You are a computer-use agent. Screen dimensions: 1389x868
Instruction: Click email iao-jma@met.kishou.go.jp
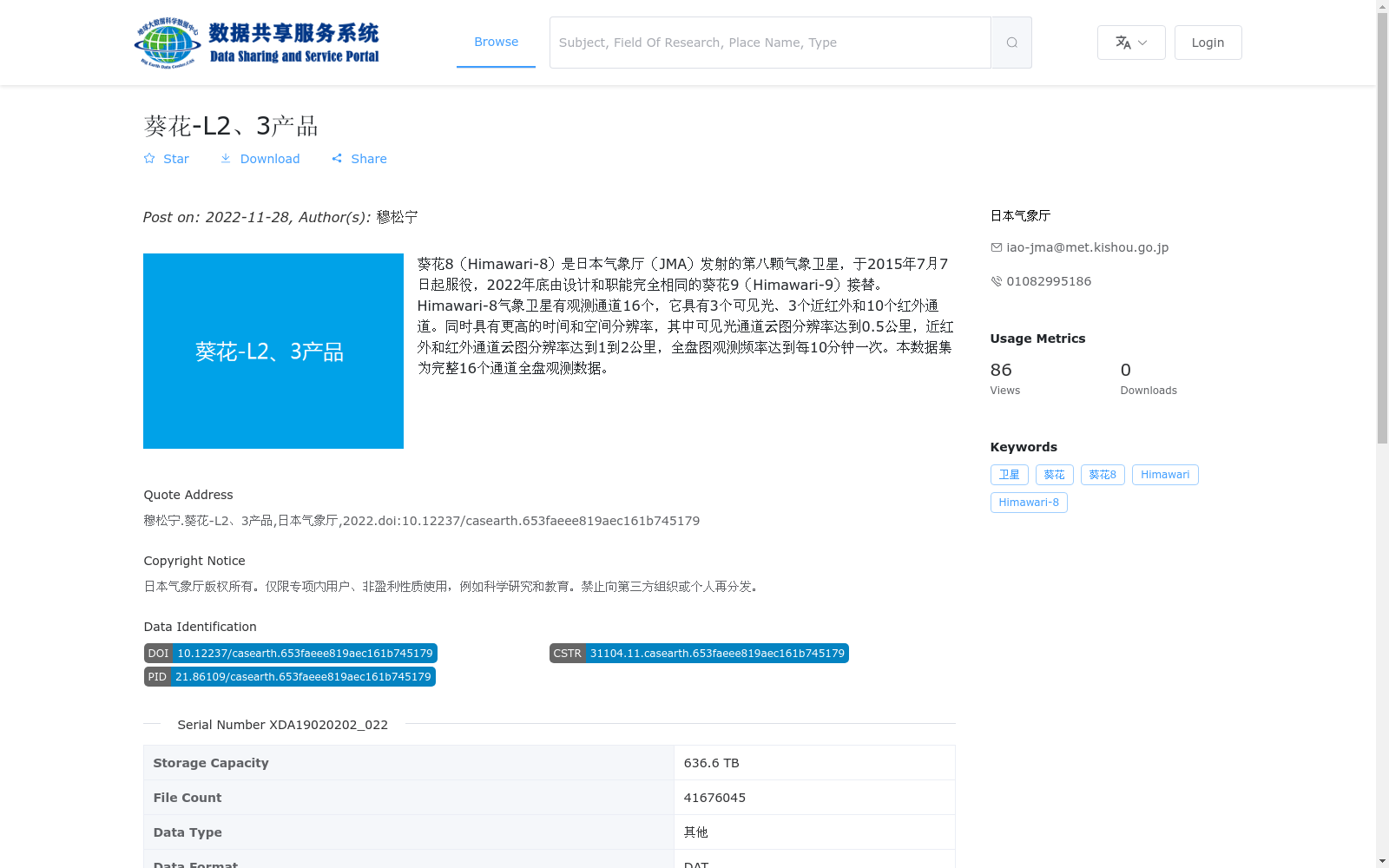point(1087,247)
